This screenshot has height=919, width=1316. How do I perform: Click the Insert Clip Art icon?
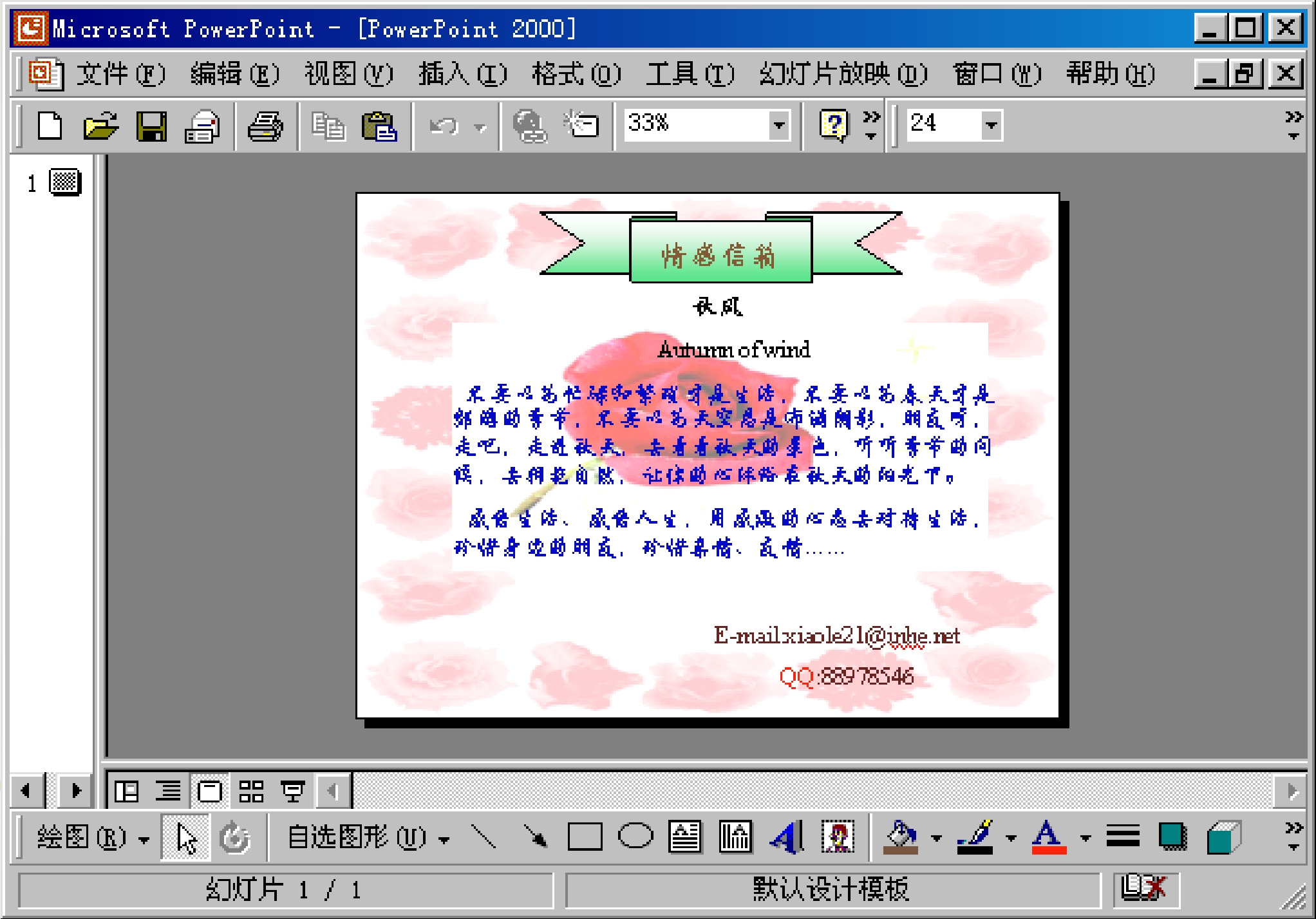tap(838, 837)
